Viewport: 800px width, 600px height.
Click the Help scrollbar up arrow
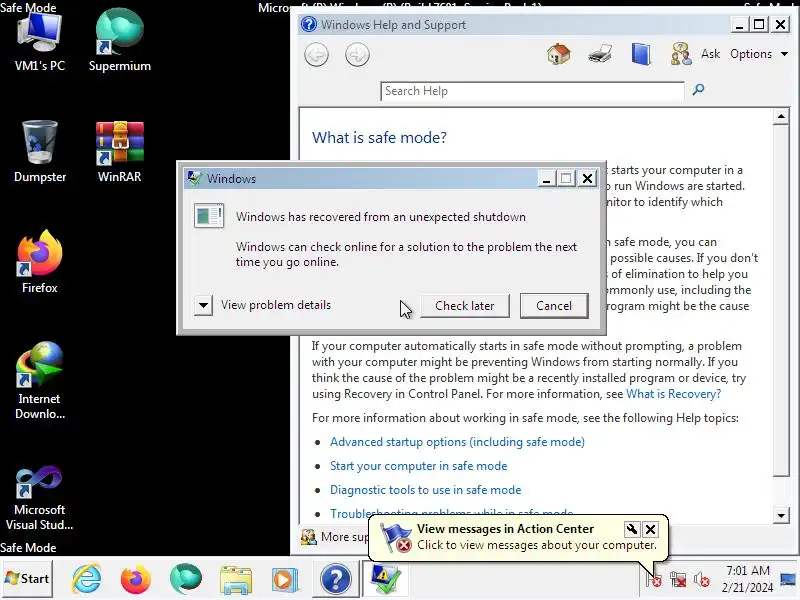coord(781,116)
